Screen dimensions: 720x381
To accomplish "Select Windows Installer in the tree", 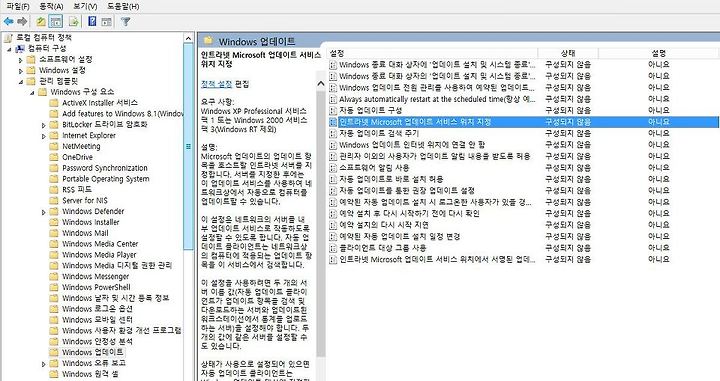I will point(90,222).
